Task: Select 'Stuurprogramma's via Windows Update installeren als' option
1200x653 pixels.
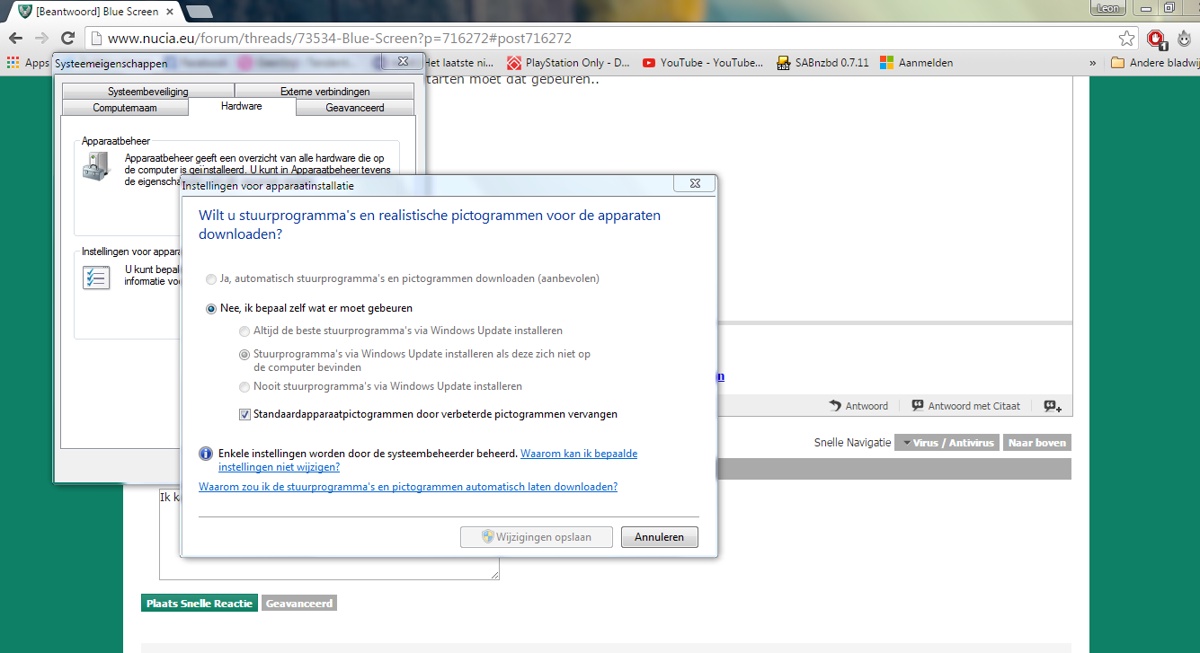Action: point(245,354)
